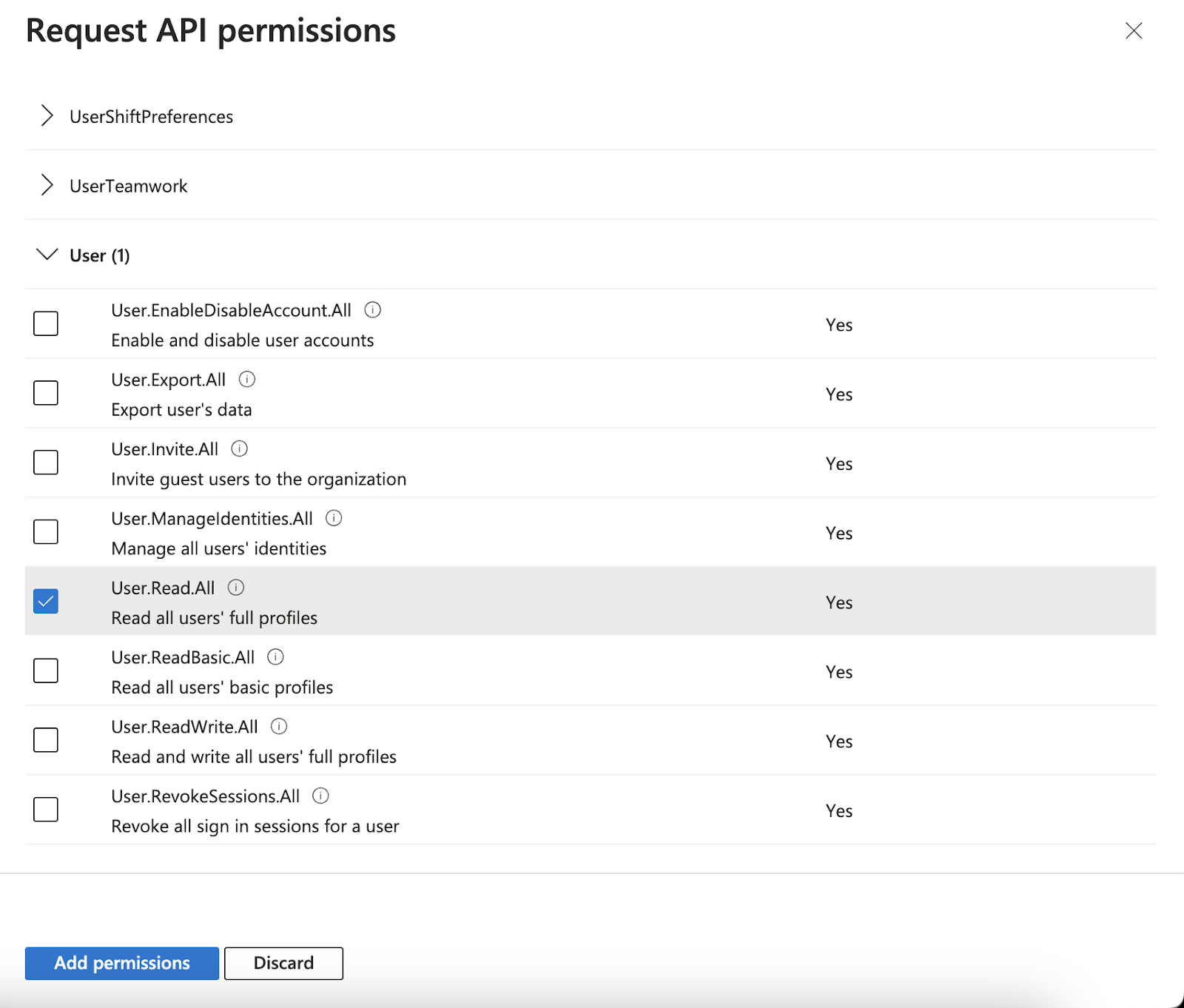Click the Add permissions button
Screen dimensions: 1184x1008
(122, 963)
